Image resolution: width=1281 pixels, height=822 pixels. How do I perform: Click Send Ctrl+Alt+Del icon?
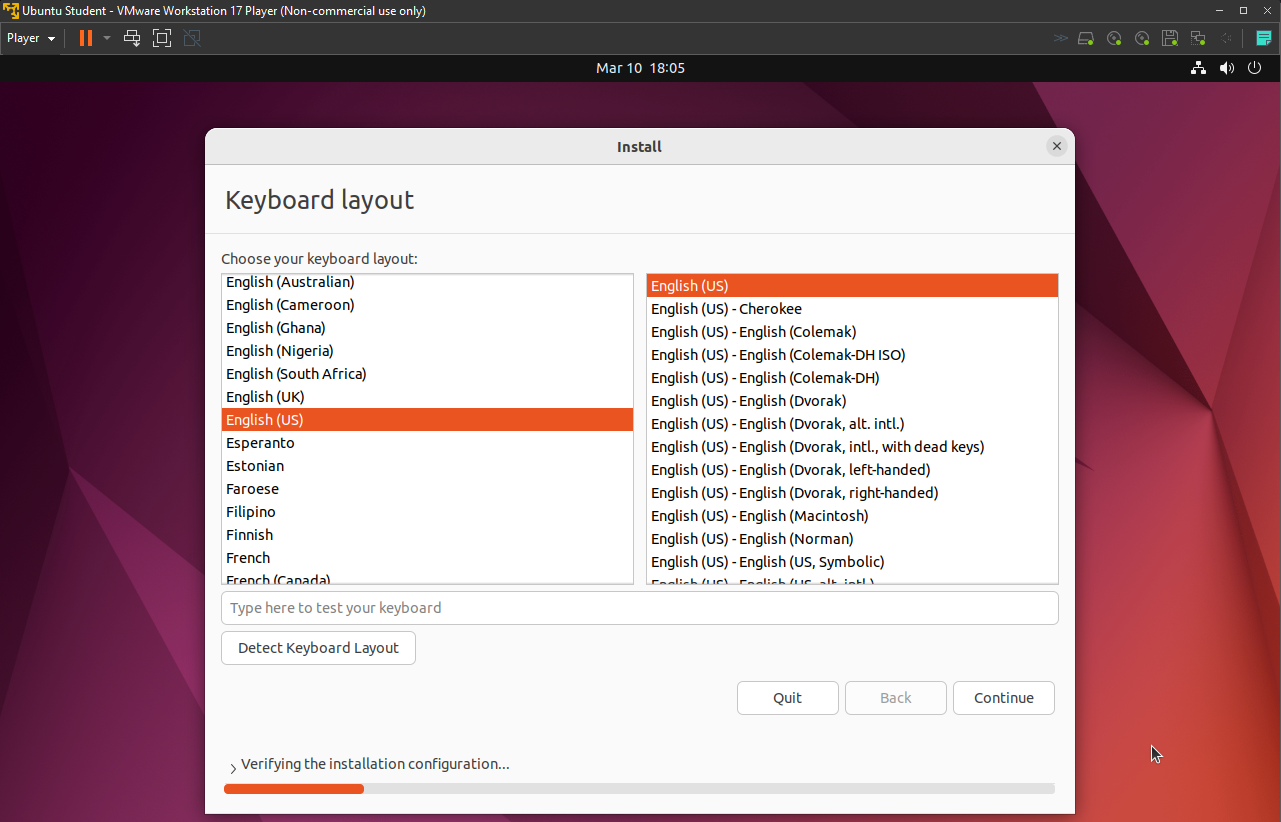[x=132, y=38]
